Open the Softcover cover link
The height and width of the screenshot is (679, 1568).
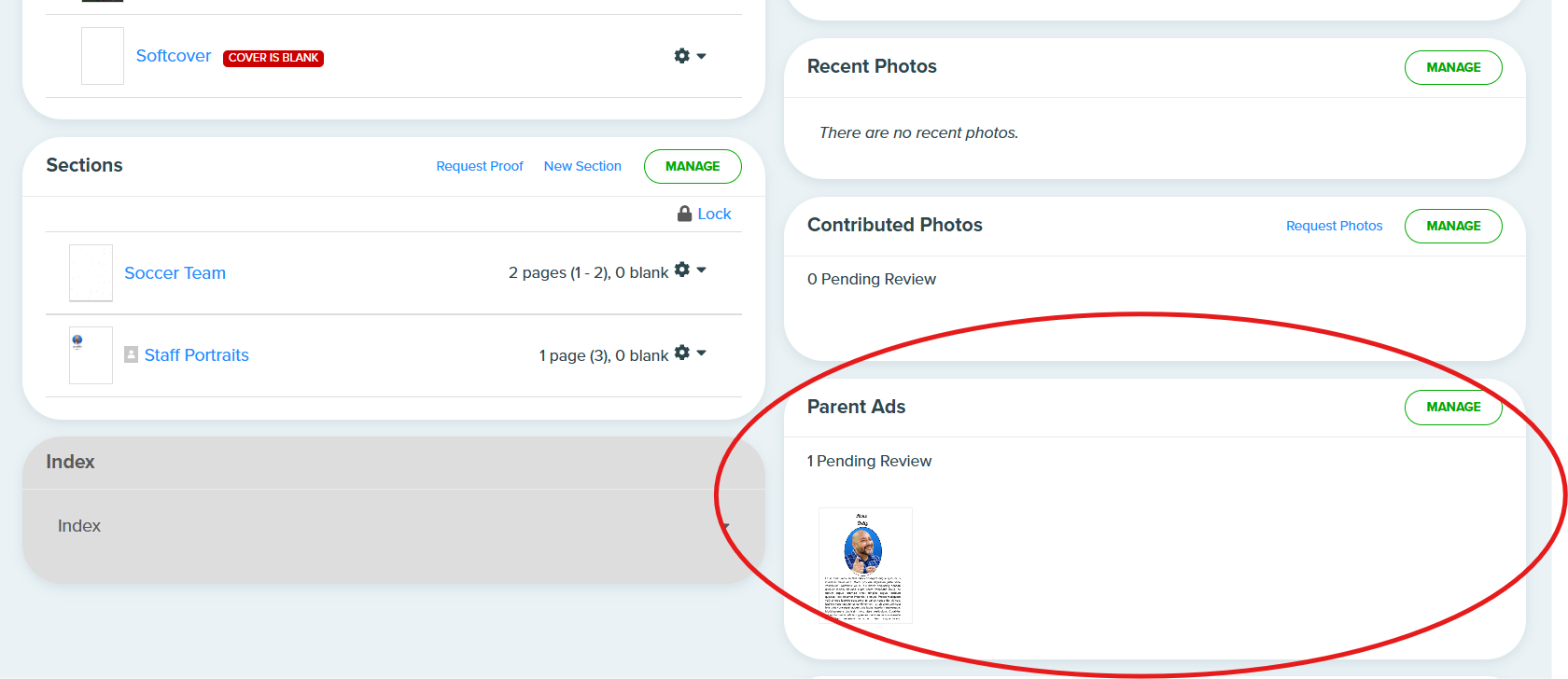click(x=174, y=56)
